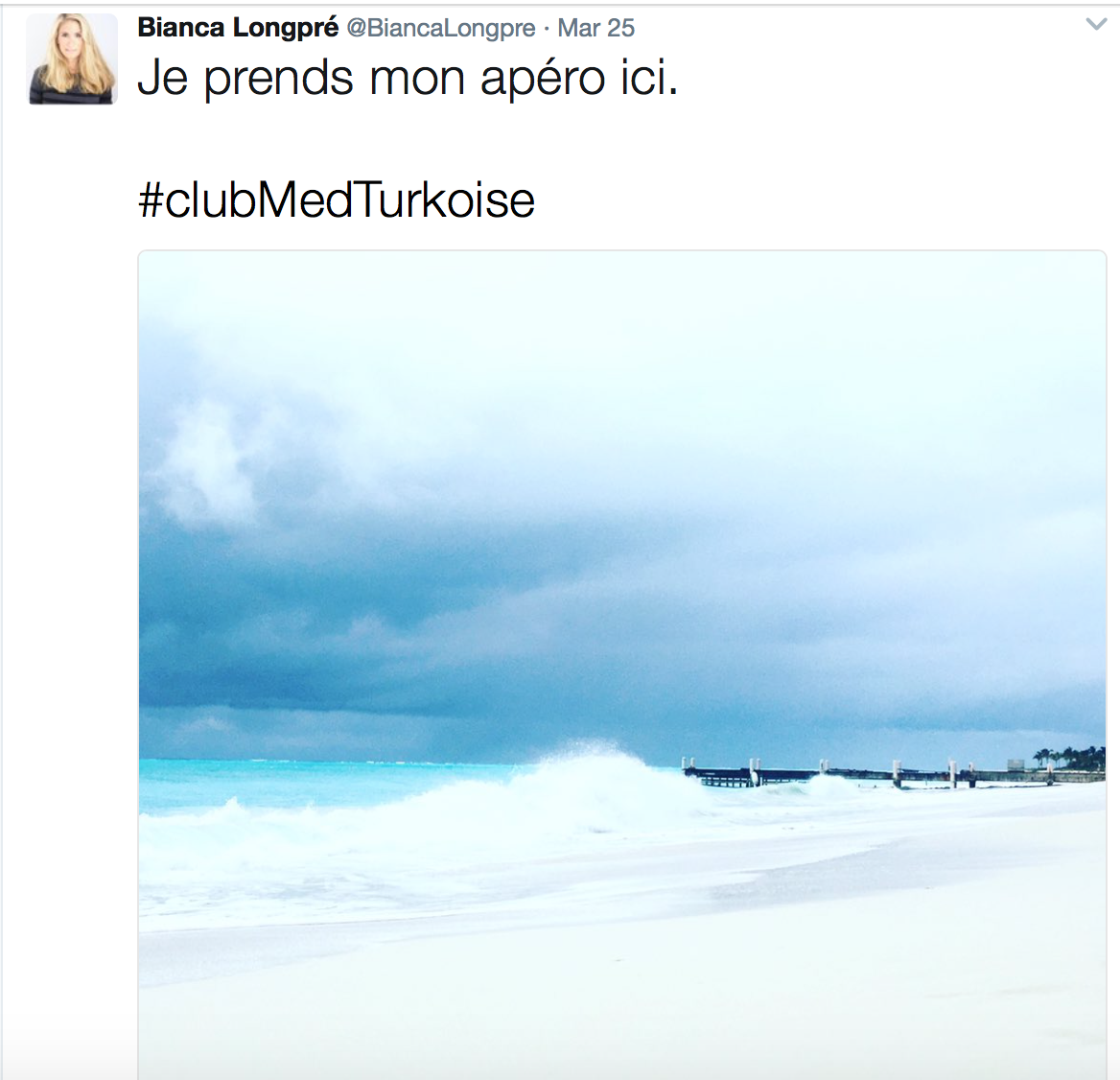Follow the #clubMedTurkoise hashtag

(x=337, y=200)
